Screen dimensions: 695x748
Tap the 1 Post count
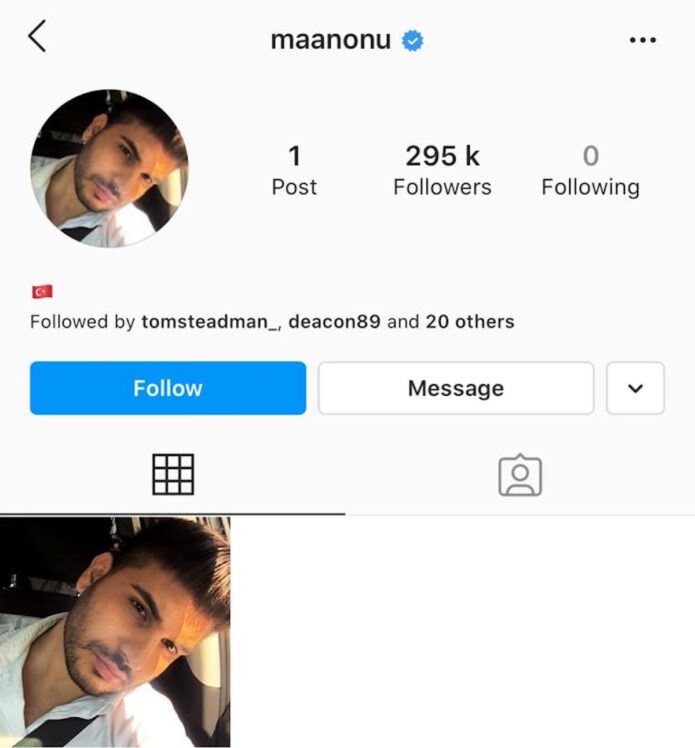(294, 170)
